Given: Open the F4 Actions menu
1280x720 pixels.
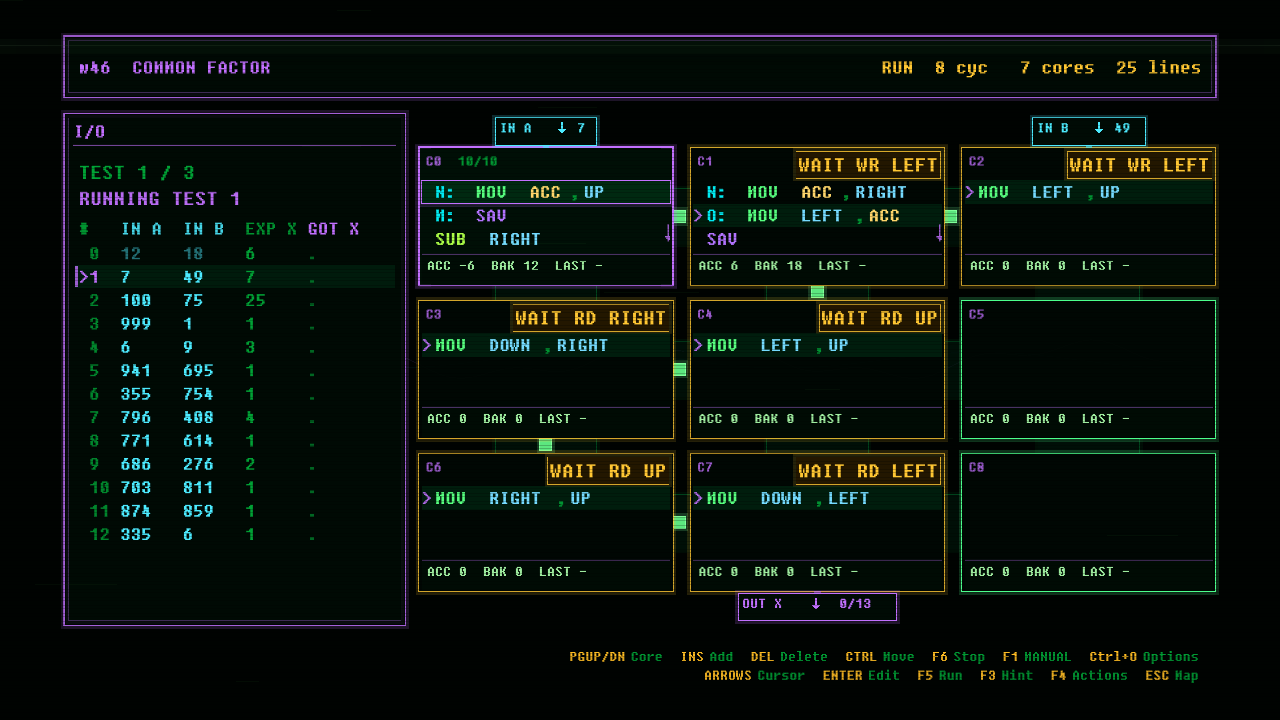Looking at the screenshot, I should [x=1089, y=676].
